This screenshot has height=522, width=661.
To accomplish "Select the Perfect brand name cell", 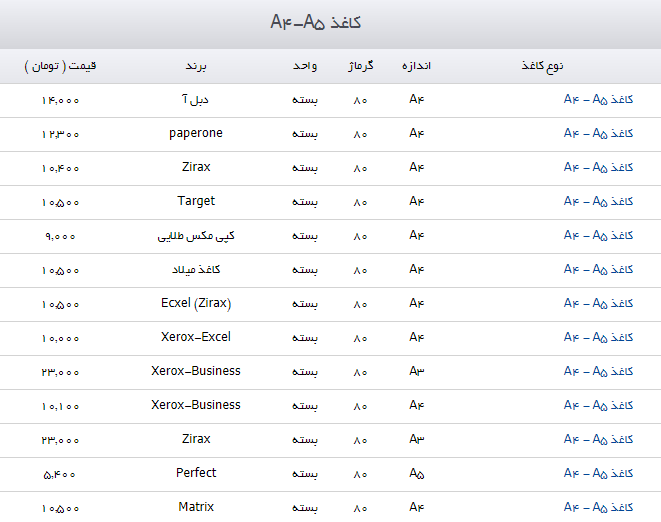I will (x=196, y=473).
